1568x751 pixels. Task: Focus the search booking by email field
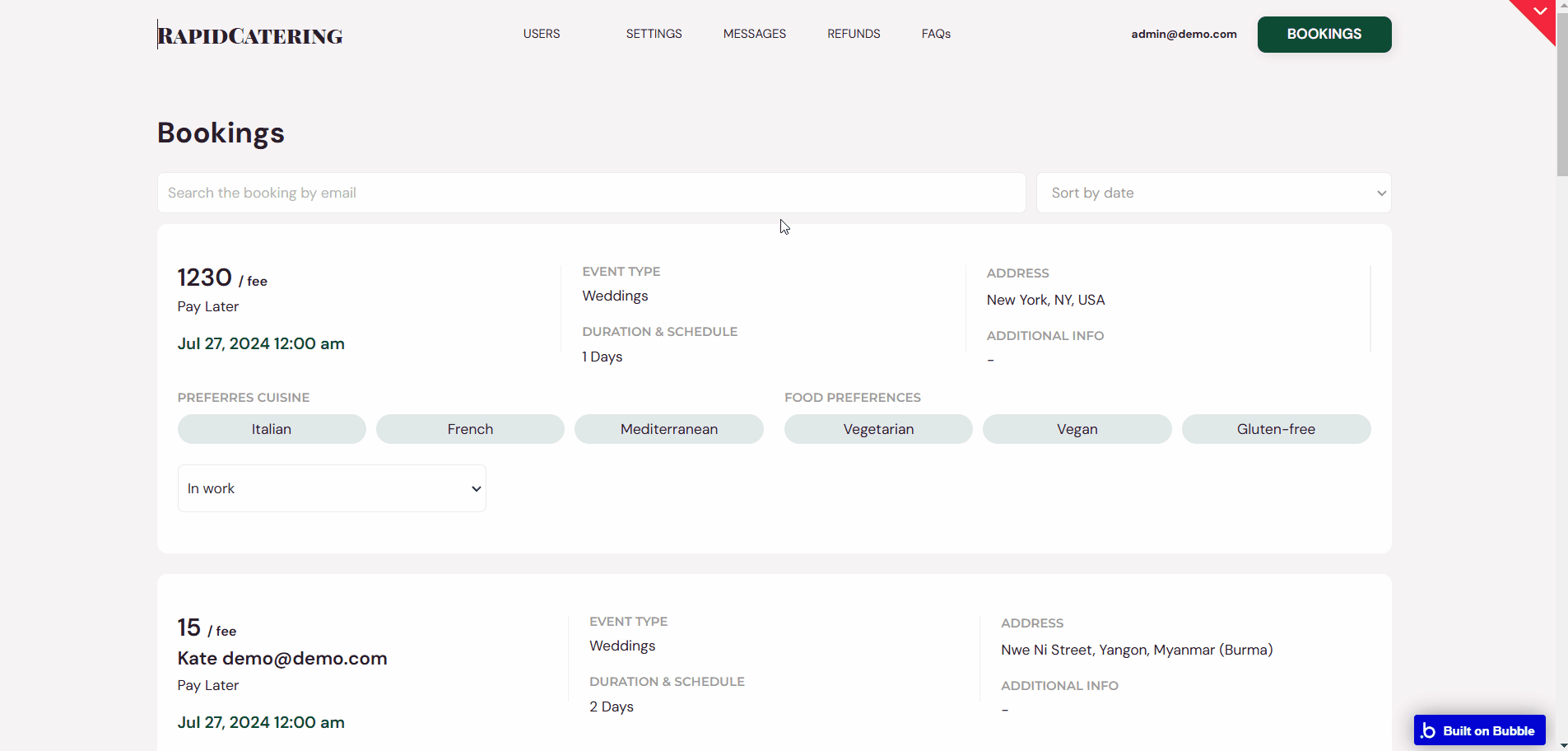(591, 193)
